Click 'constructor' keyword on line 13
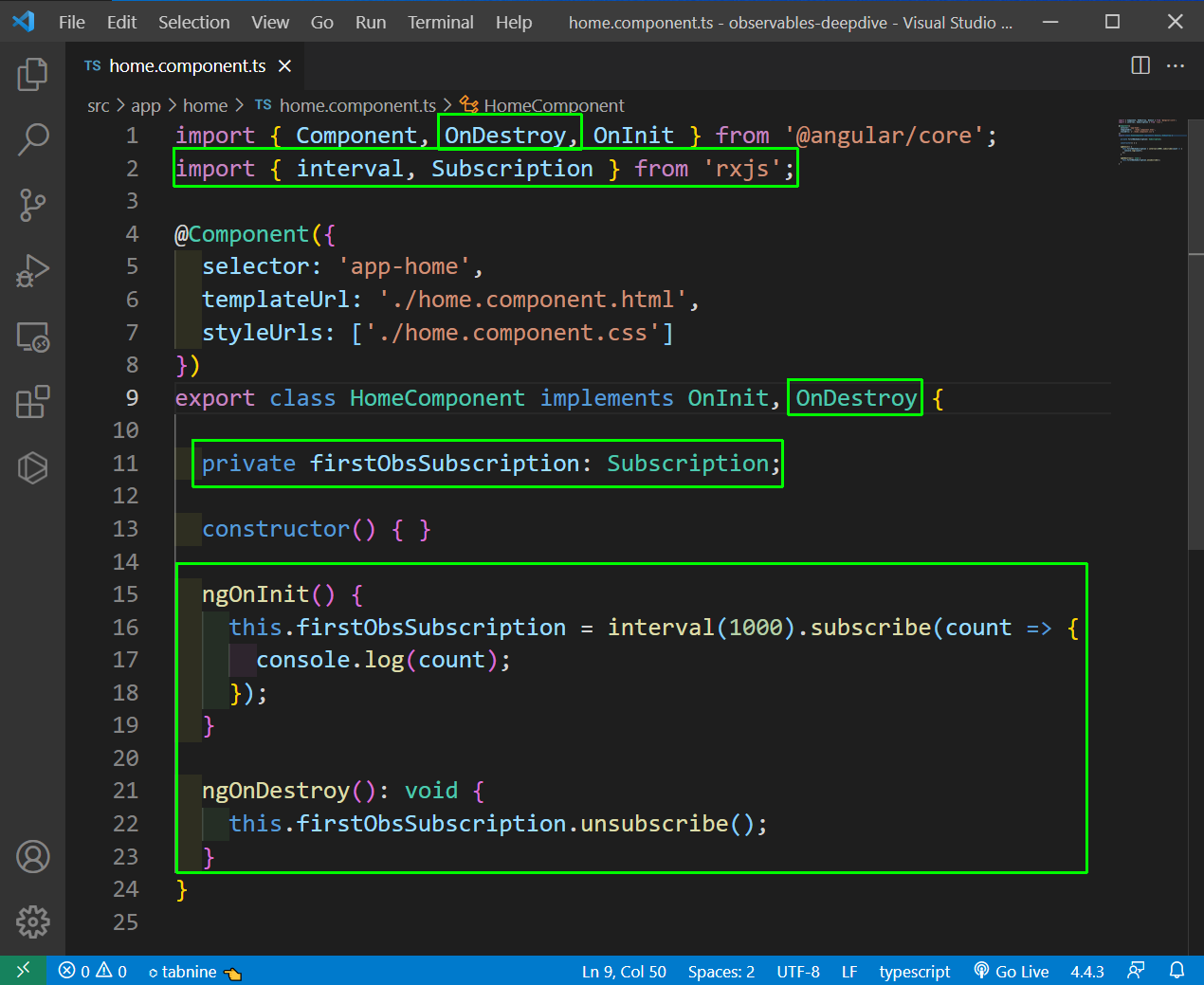Viewport: 1204px width, 985px height. click(x=276, y=529)
